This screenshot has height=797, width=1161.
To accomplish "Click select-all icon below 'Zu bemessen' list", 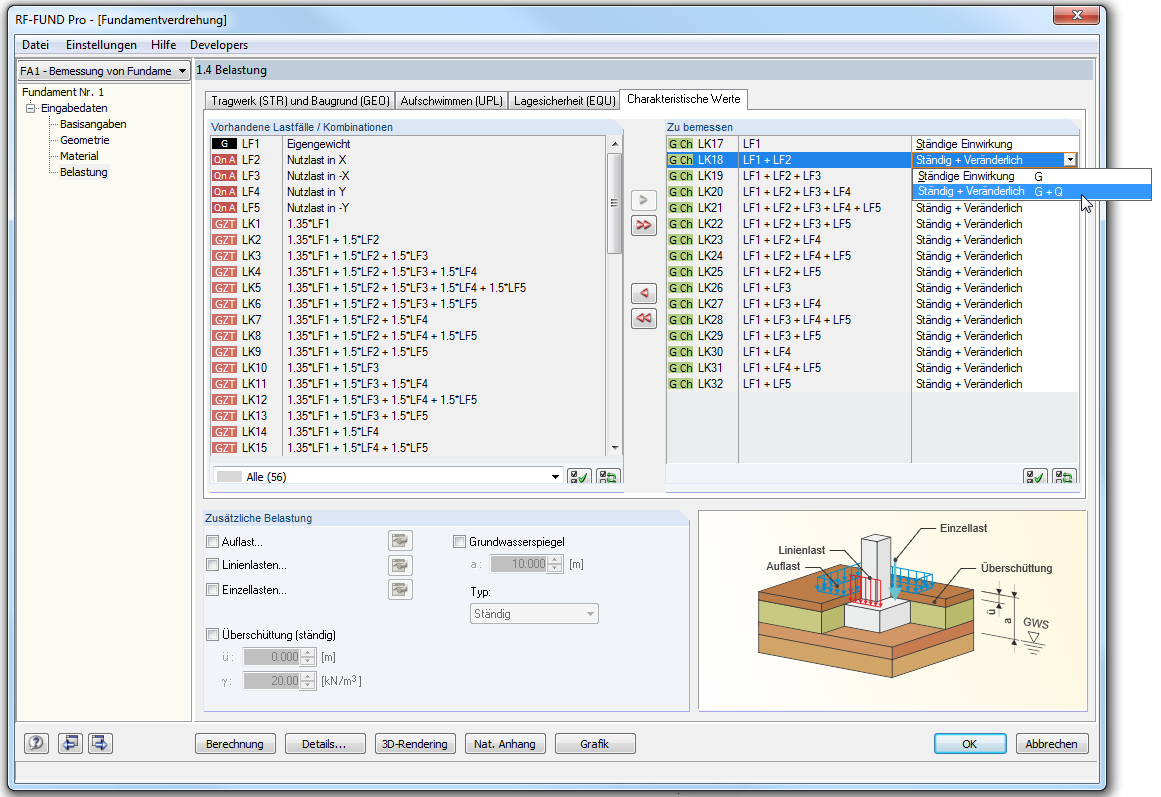I will pyautogui.click(x=1034, y=476).
